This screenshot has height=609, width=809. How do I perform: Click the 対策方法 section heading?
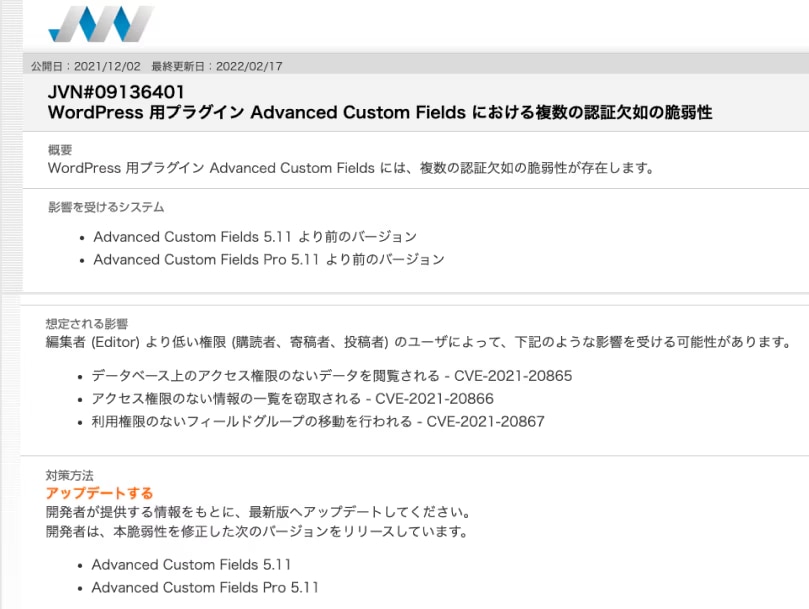(x=70, y=475)
